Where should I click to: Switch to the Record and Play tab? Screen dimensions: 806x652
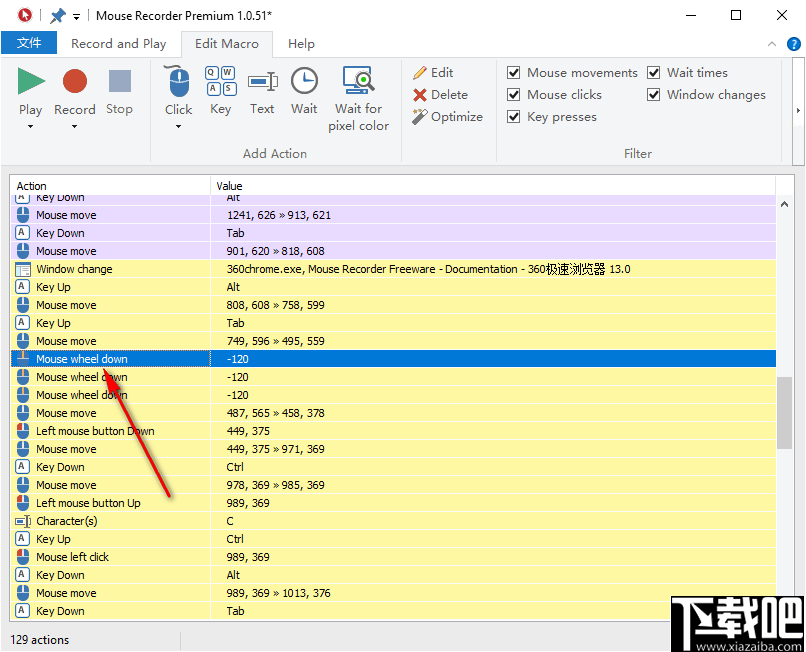118,44
